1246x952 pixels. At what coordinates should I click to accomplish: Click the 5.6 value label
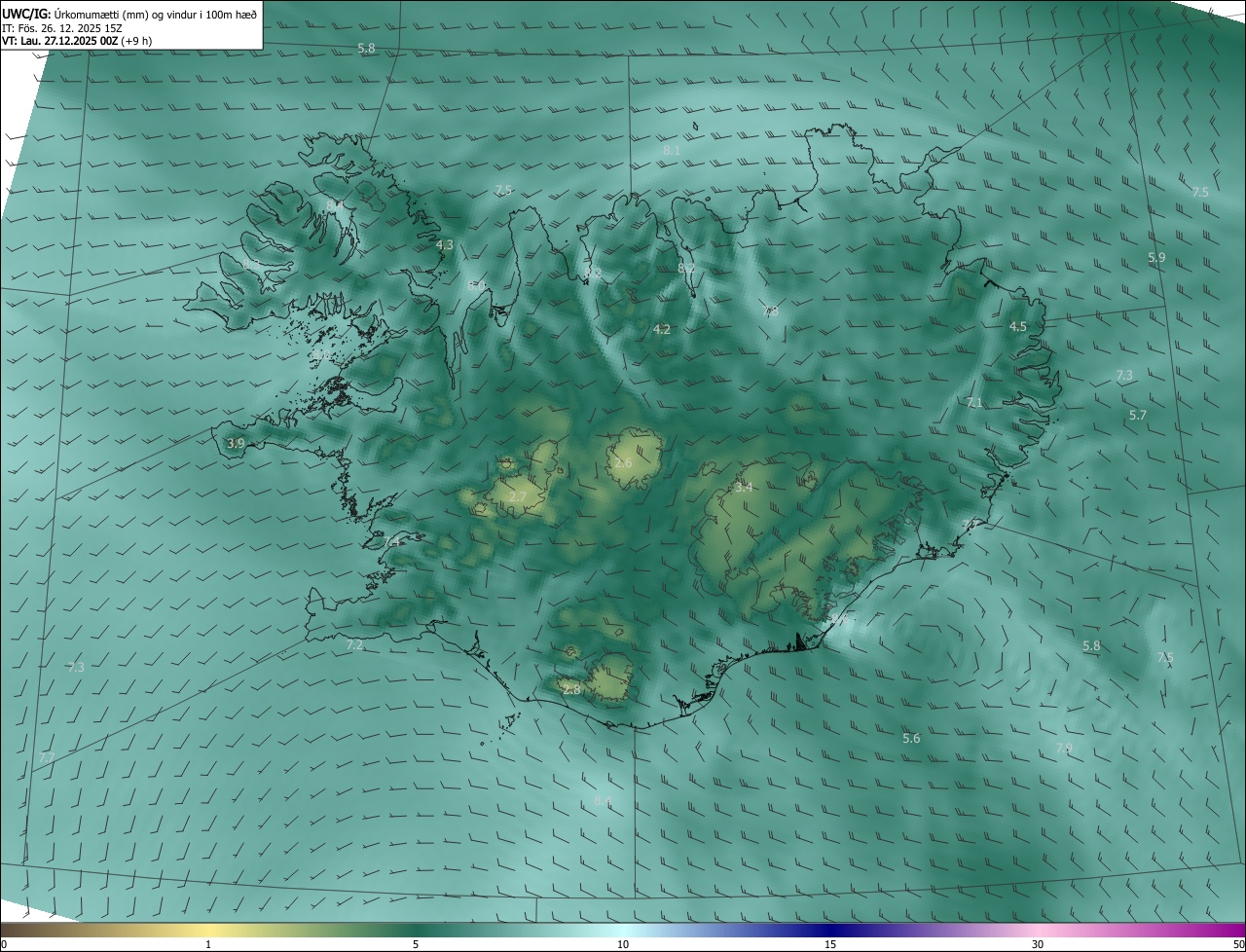(x=911, y=739)
